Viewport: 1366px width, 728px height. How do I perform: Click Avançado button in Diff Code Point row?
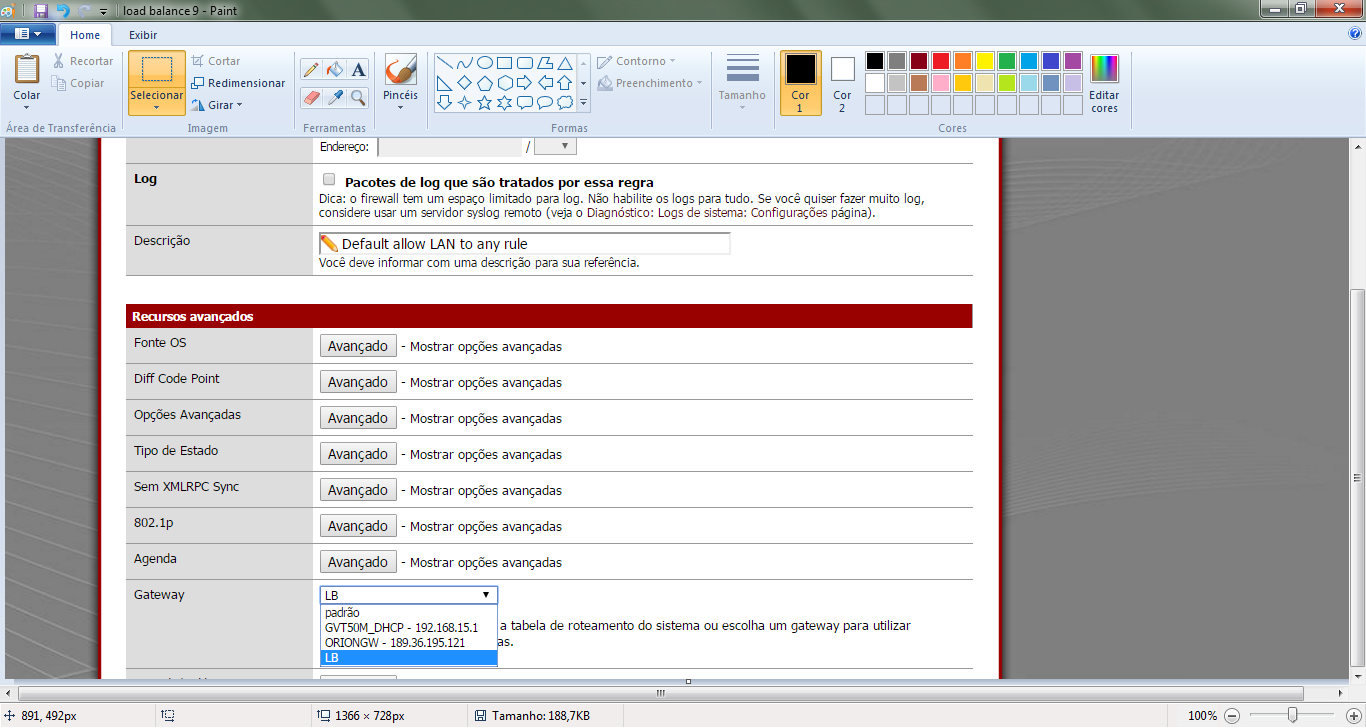tap(358, 382)
